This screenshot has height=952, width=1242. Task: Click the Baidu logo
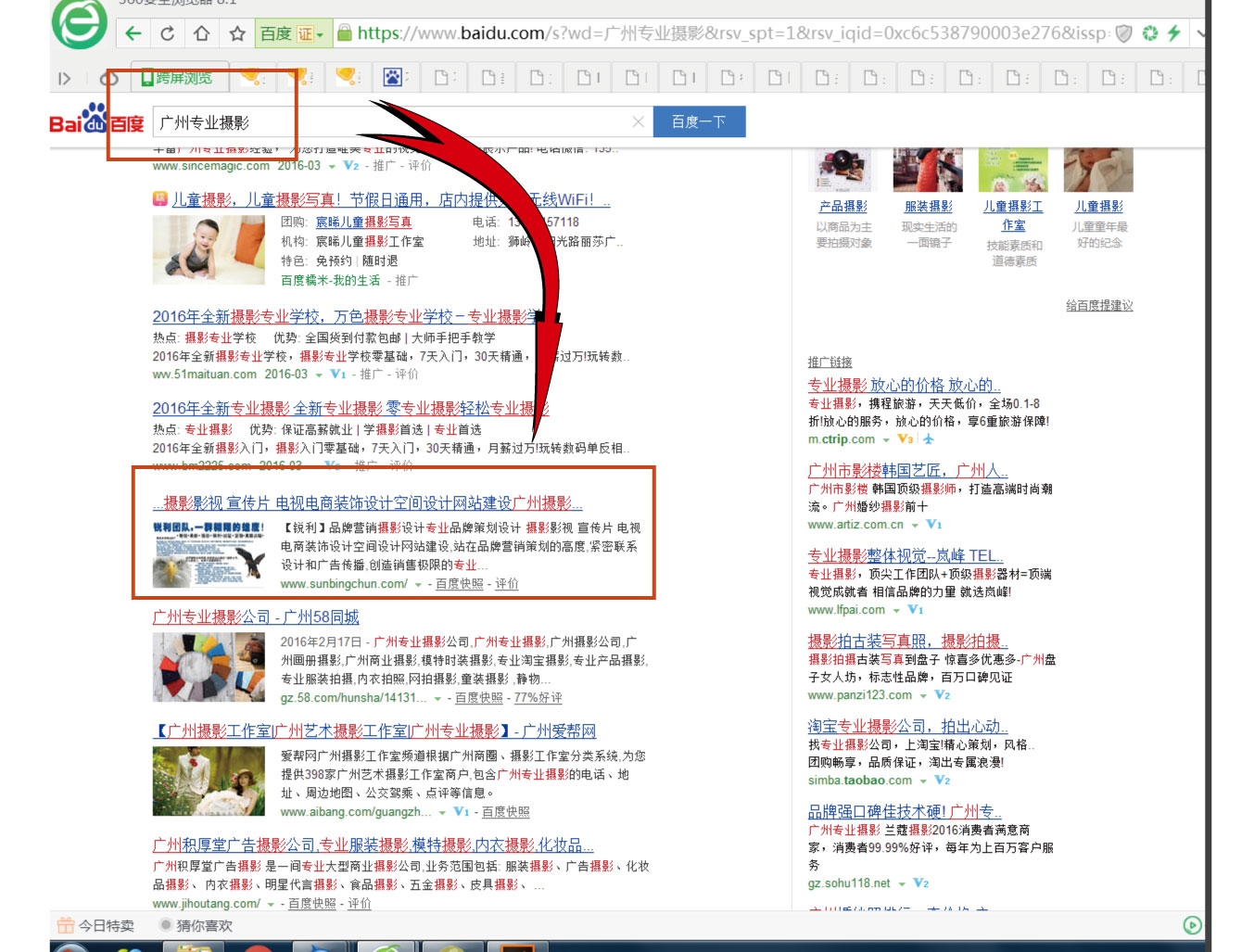tap(96, 121)
